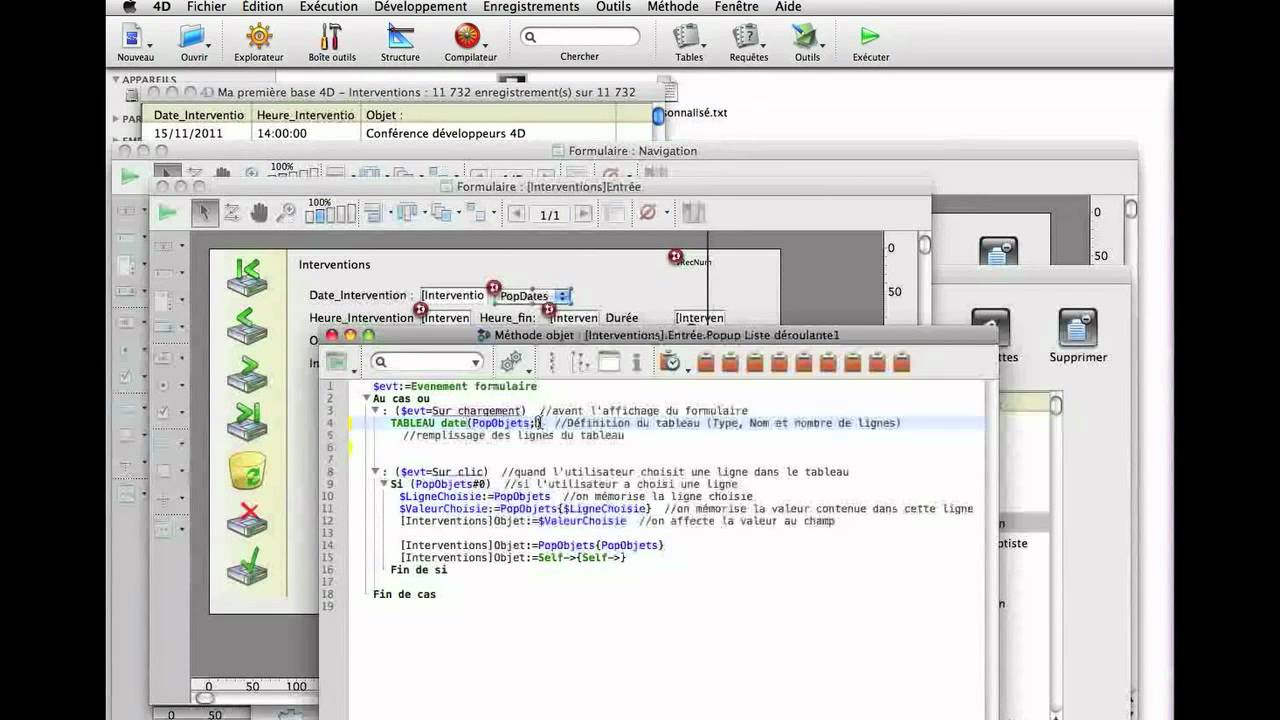Click the window layout icon in method editor
The image size is (1280, 720).
[x=609, y=362]
